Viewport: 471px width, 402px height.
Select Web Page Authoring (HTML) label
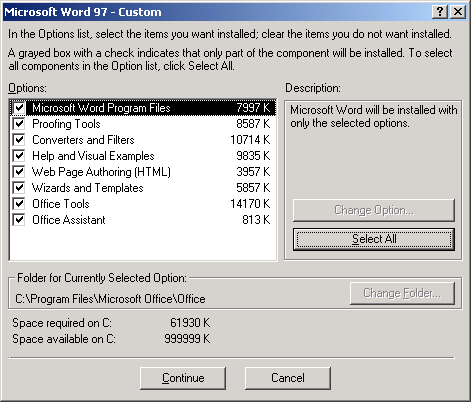coord(101,172)
